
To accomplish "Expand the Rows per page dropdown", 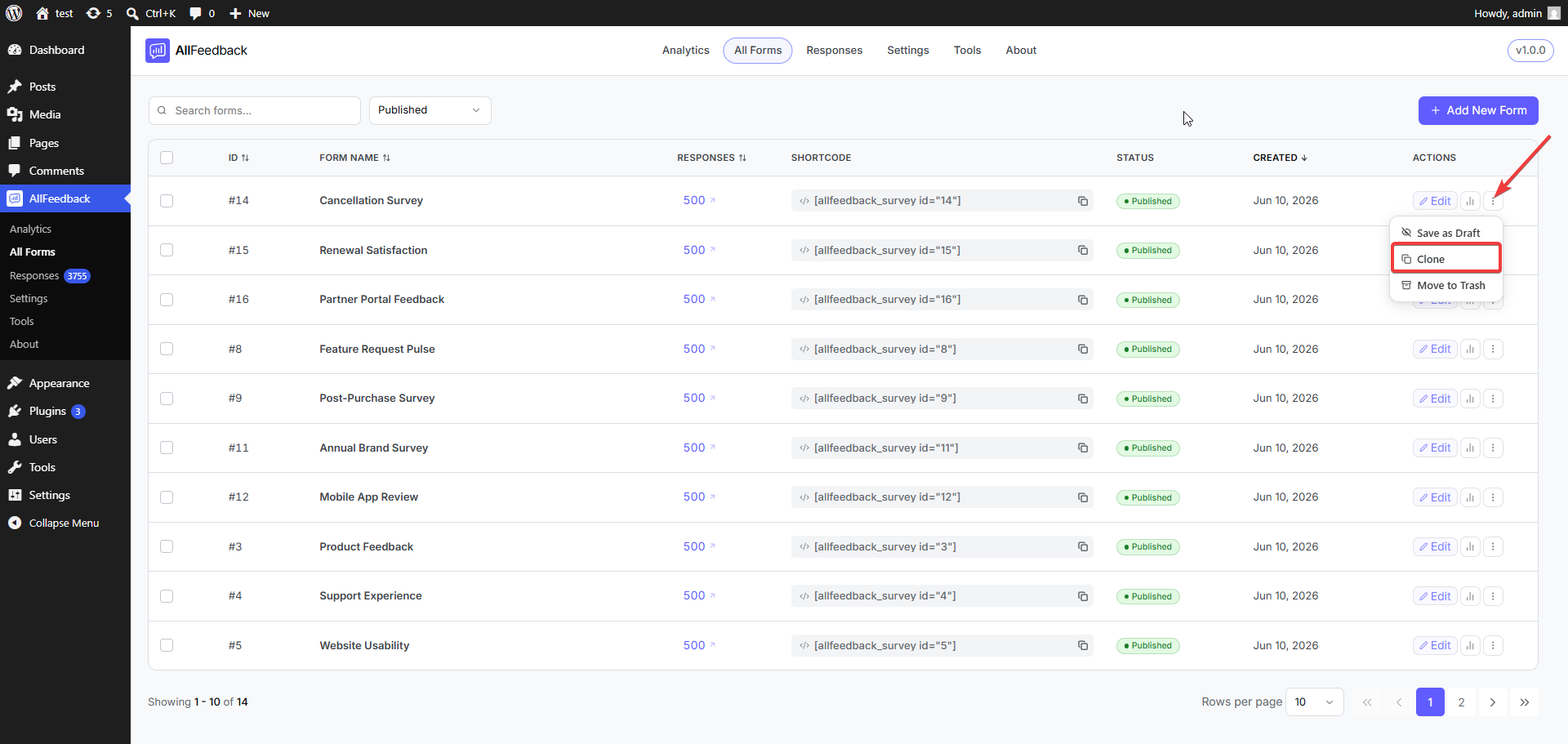I will [x=1314, y=702].
